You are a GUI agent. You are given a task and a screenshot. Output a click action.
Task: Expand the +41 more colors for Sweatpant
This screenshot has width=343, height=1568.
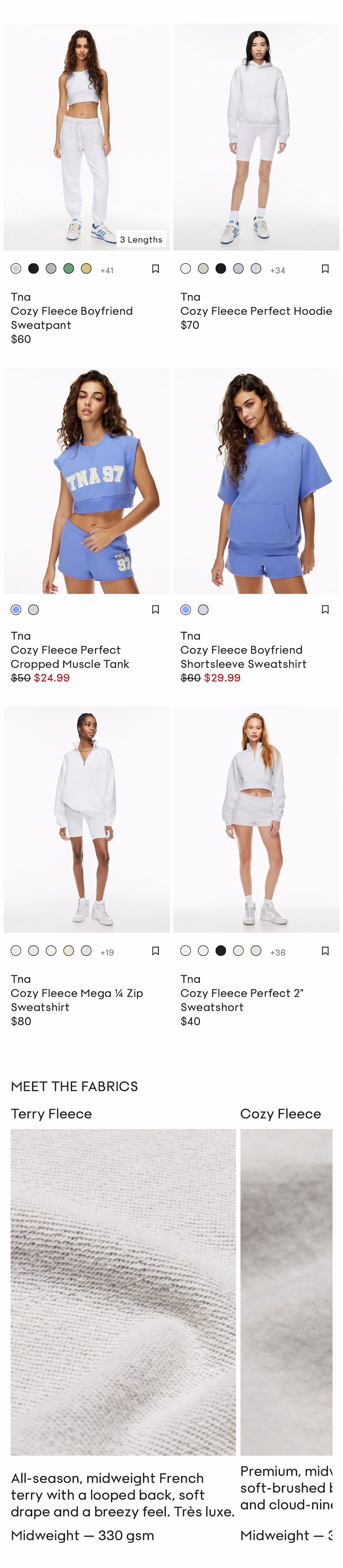click(x=107, y=270)
